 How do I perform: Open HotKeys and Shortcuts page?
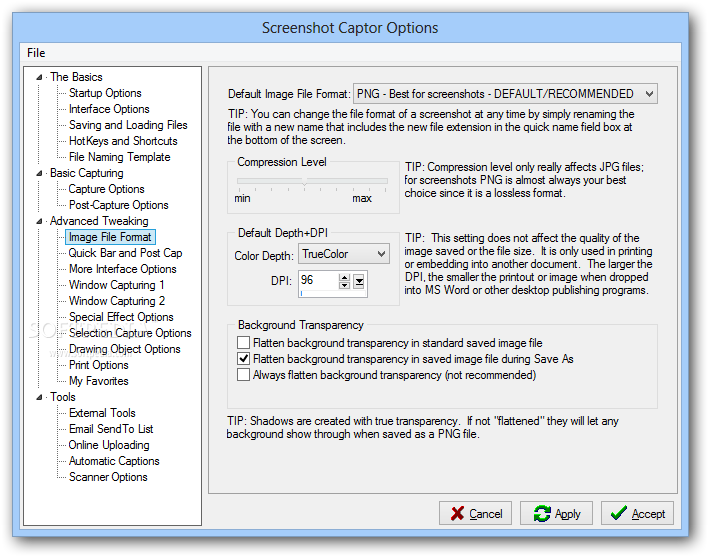click(x=123, y=141)
